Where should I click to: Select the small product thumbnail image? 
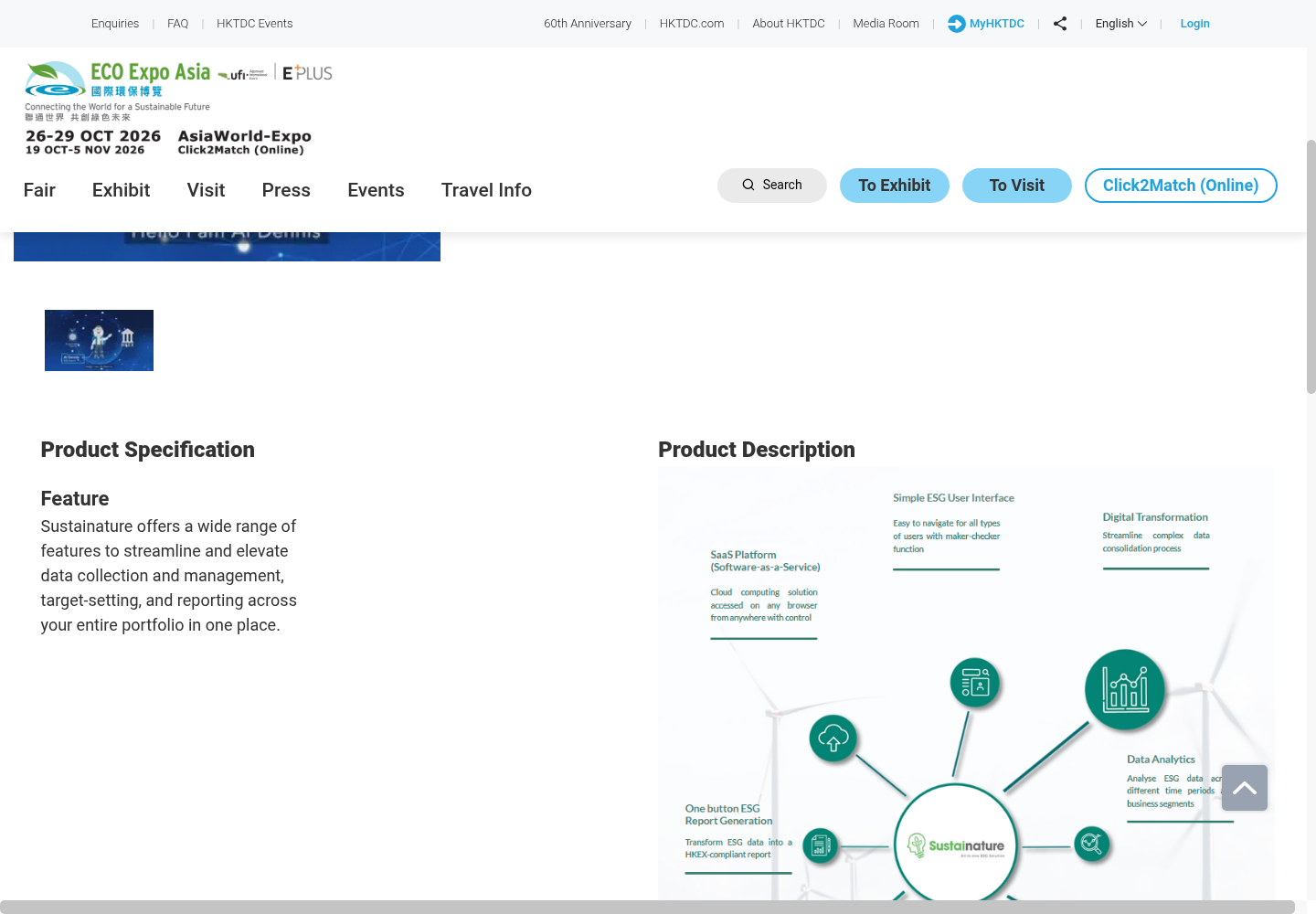click(x=99, y=340)
